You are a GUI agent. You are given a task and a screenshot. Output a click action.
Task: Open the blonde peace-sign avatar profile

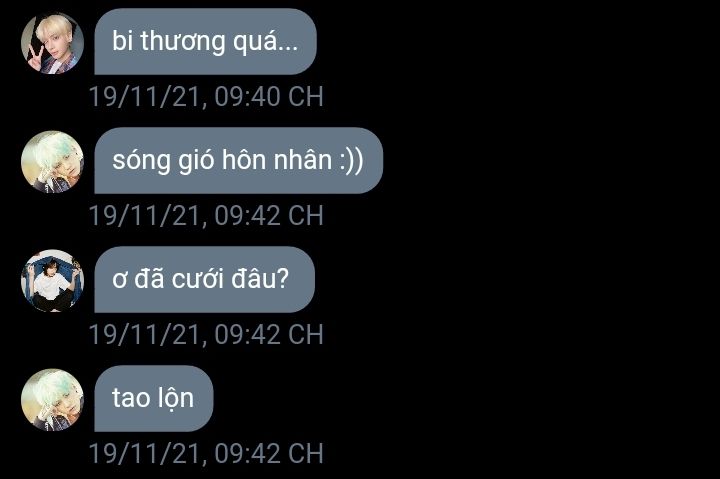[x=52, y=43]
